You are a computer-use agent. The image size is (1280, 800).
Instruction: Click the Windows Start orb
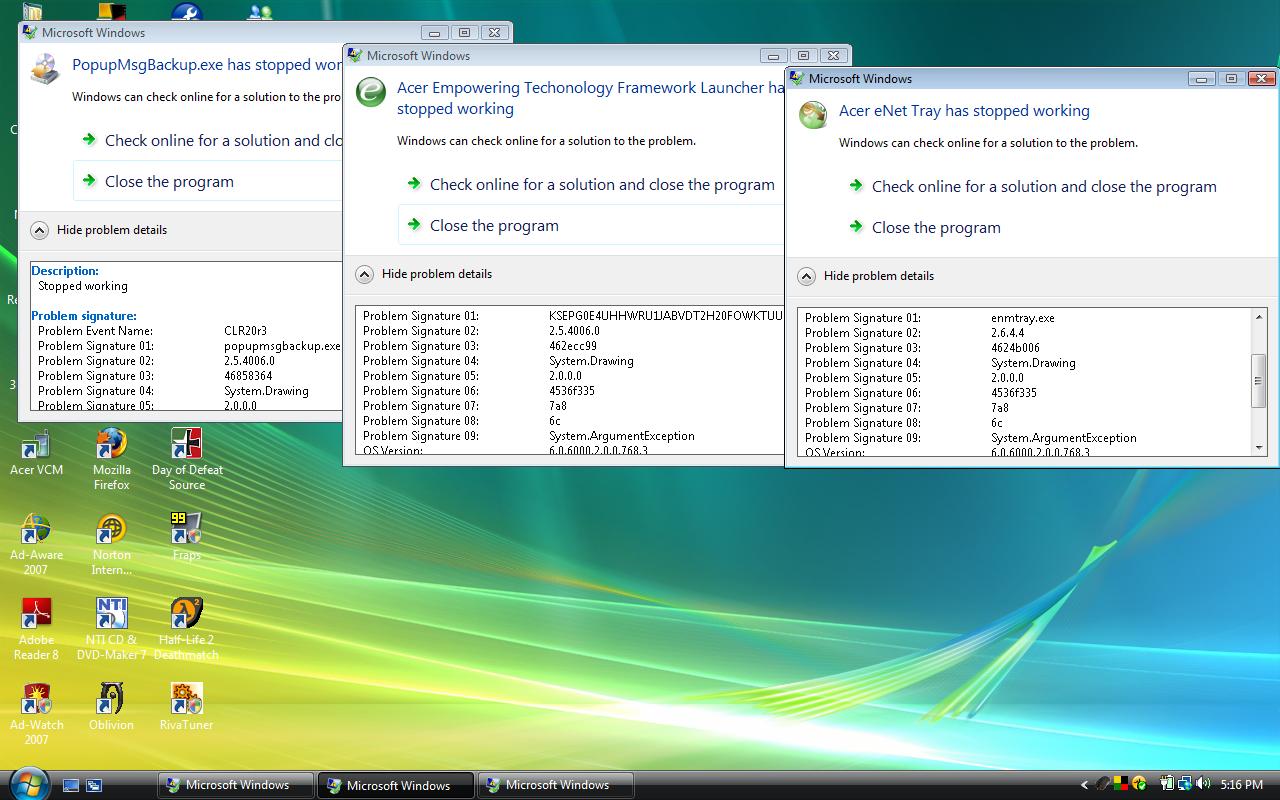coord(27,783)
